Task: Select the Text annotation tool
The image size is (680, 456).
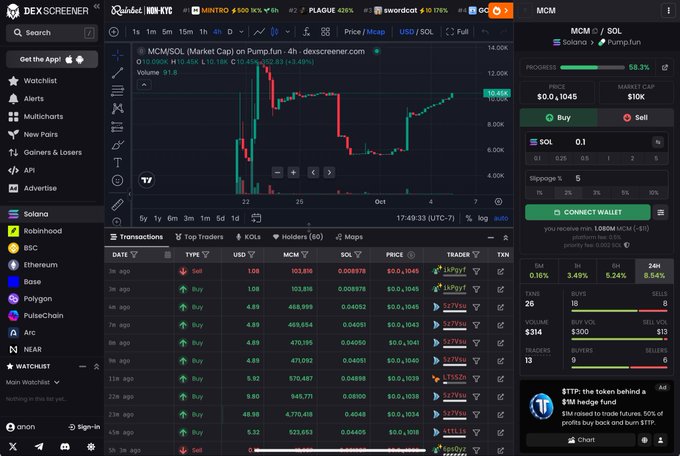Action: pyautogui.click(x=117, y=163)
